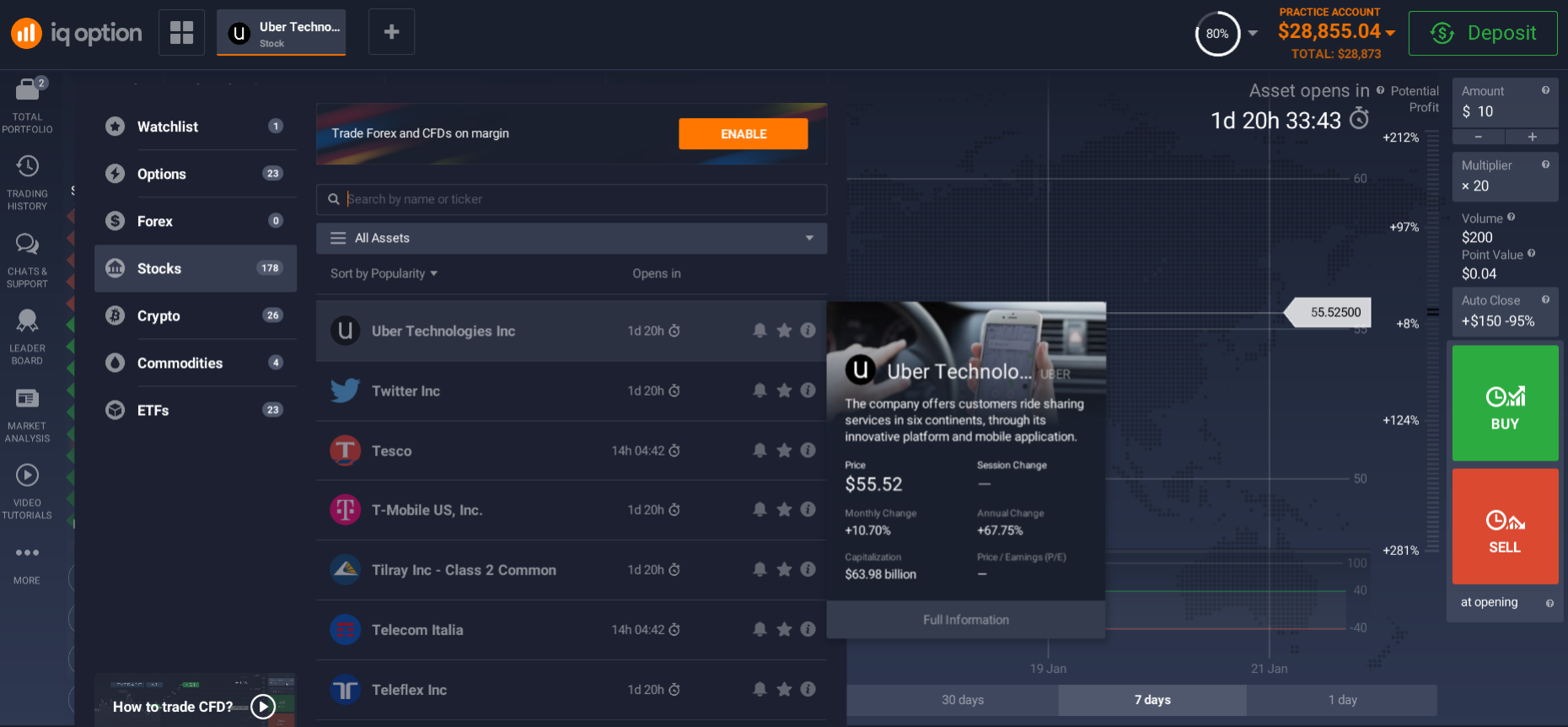Screen dimensions: 1568x727
Task: Expand the All Assets dropdown
Action: click(x=571, y=238)
